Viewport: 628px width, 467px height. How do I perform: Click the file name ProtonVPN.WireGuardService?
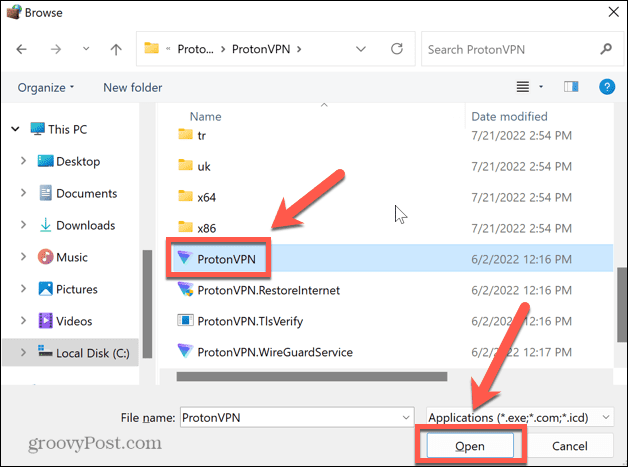pos(275,352)
